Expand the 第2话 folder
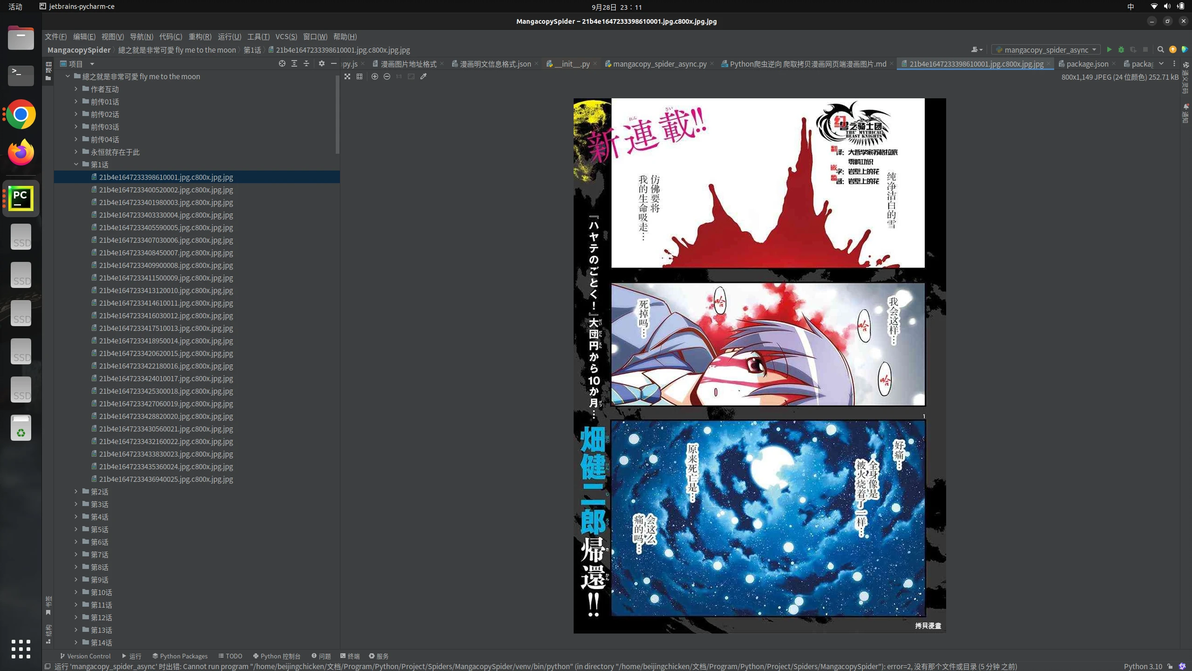This screenshot has height=671, width=1192. point(77,492)
